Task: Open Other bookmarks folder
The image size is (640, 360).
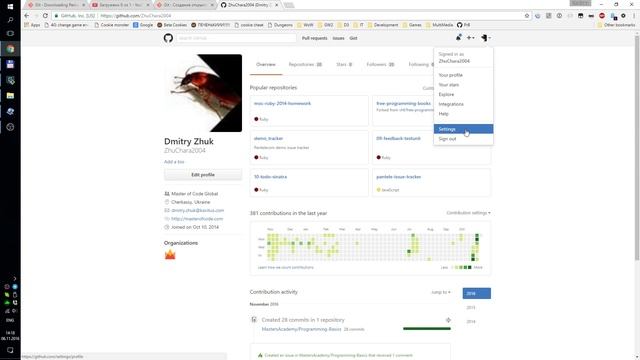Action: tap(616, 25)
